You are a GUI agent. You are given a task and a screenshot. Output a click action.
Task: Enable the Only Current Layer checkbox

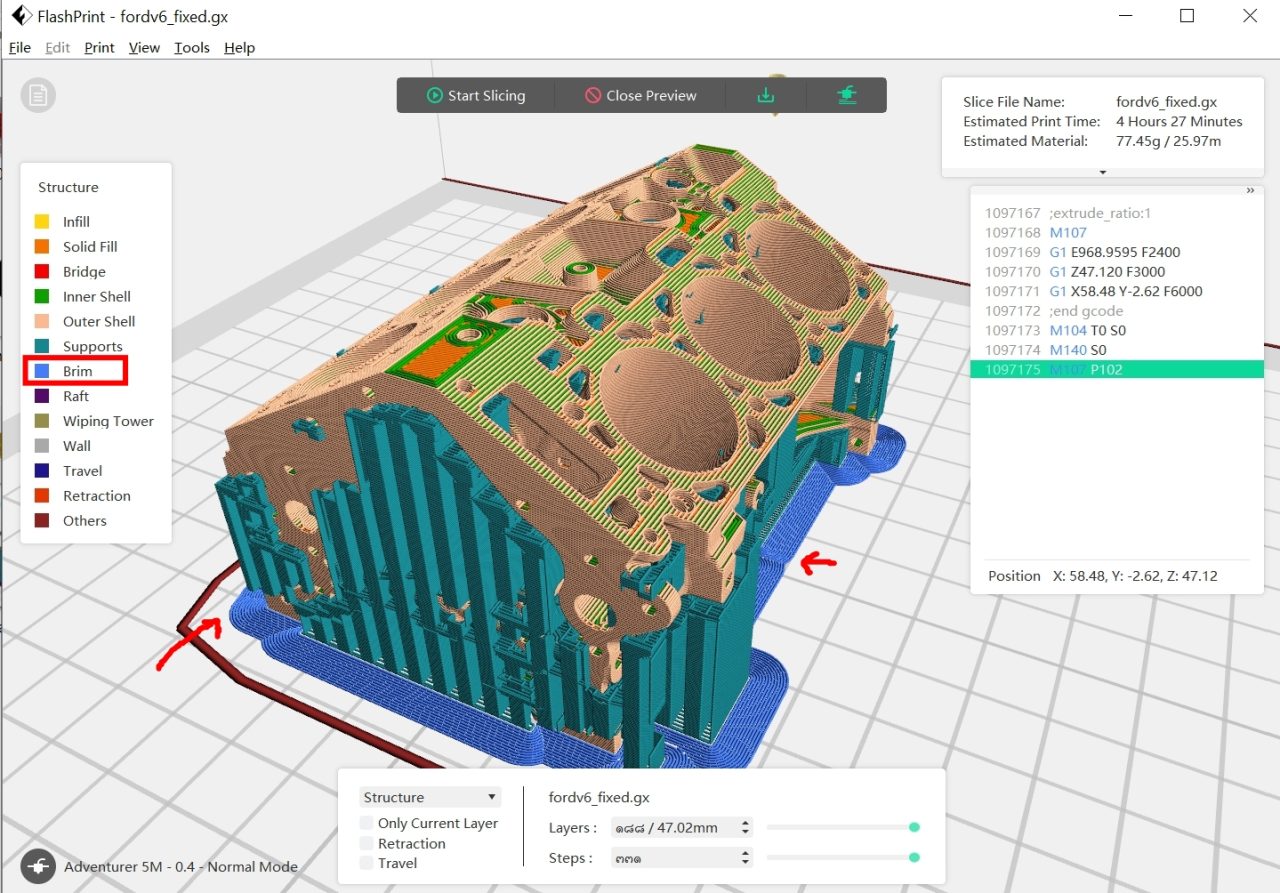[x=368, y=823]
